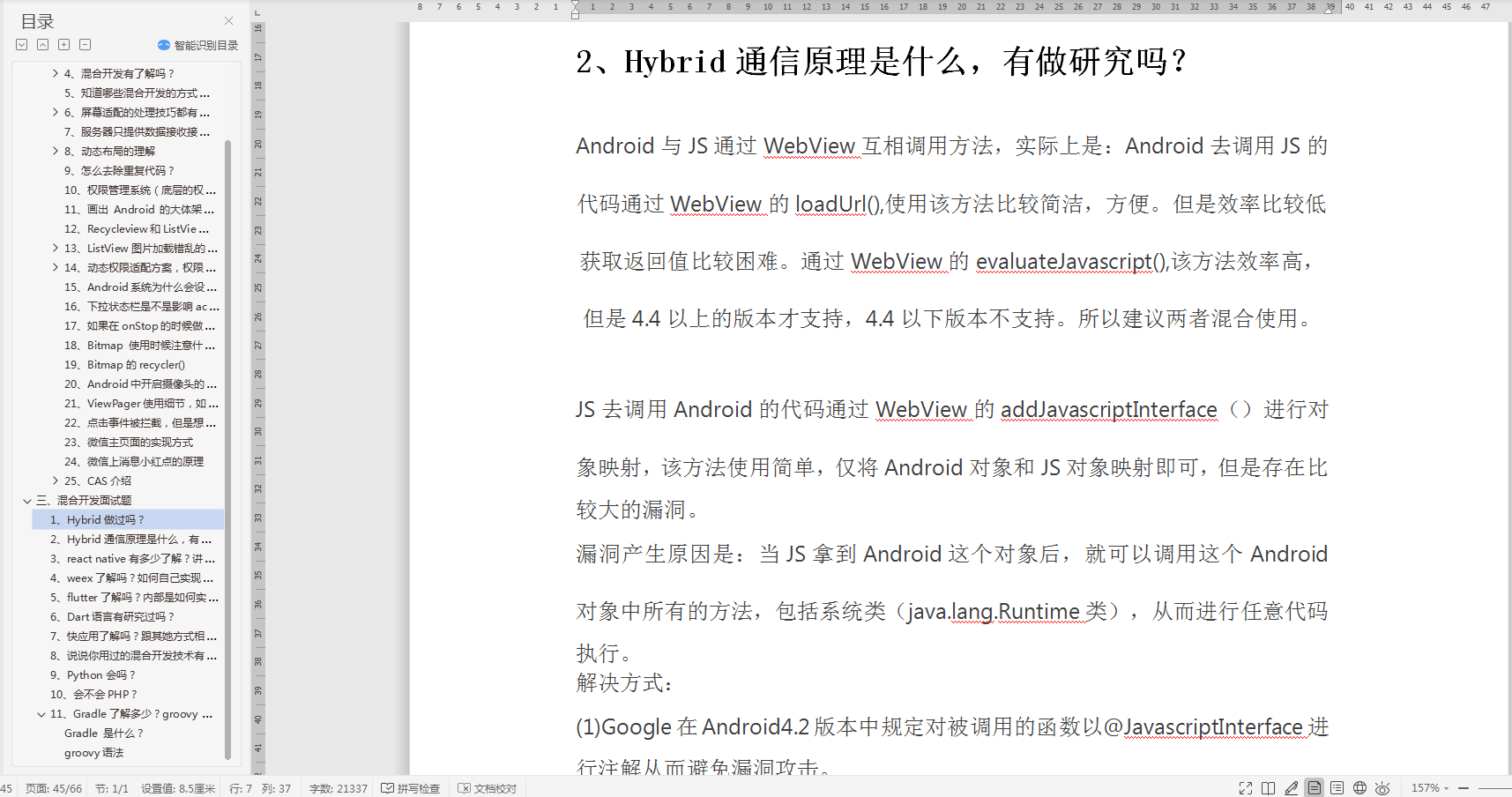Image resolution: width=1512 pixels, height=797 pixels.
Task: Go to outline entry 9、怎么去除重复代码？
Action: coord(119,171)
